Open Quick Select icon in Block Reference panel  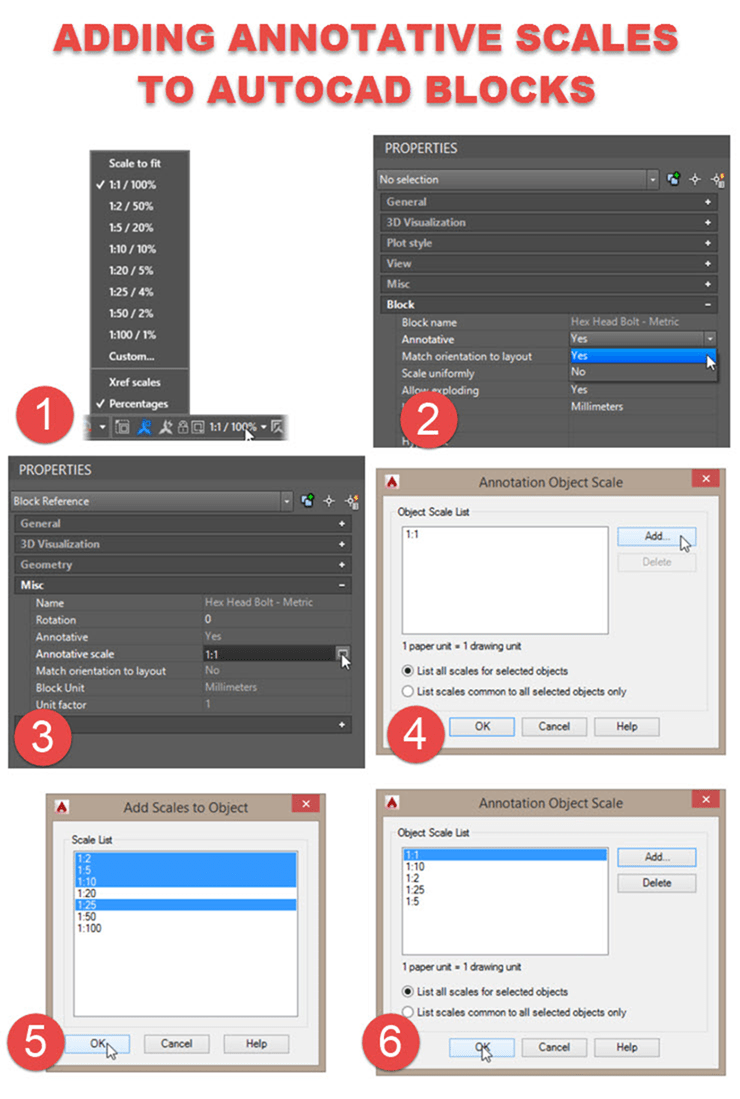352,500
